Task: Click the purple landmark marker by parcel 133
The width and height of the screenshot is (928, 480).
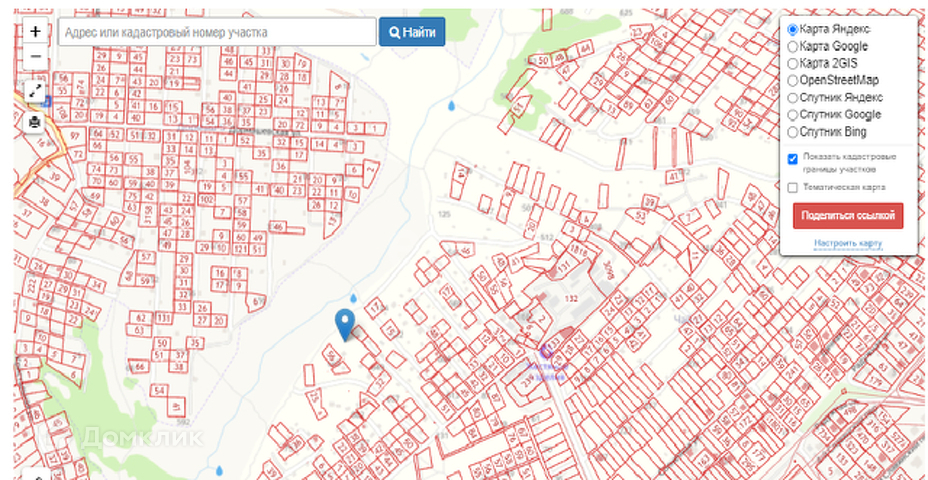Action: pyautogui.click(x=547, y=352)
